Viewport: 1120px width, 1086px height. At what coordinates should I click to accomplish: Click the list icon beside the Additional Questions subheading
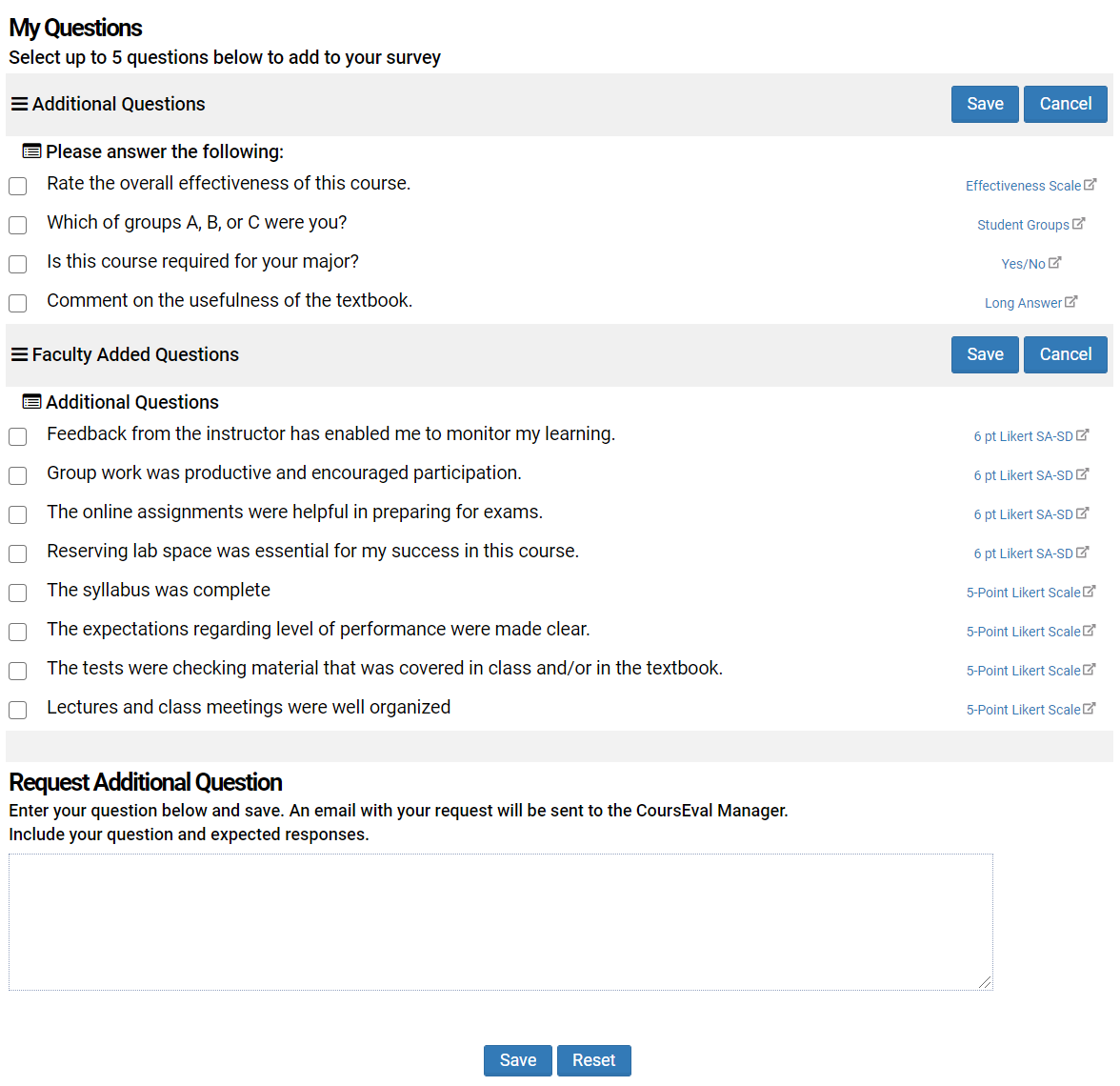click(31, 402)
